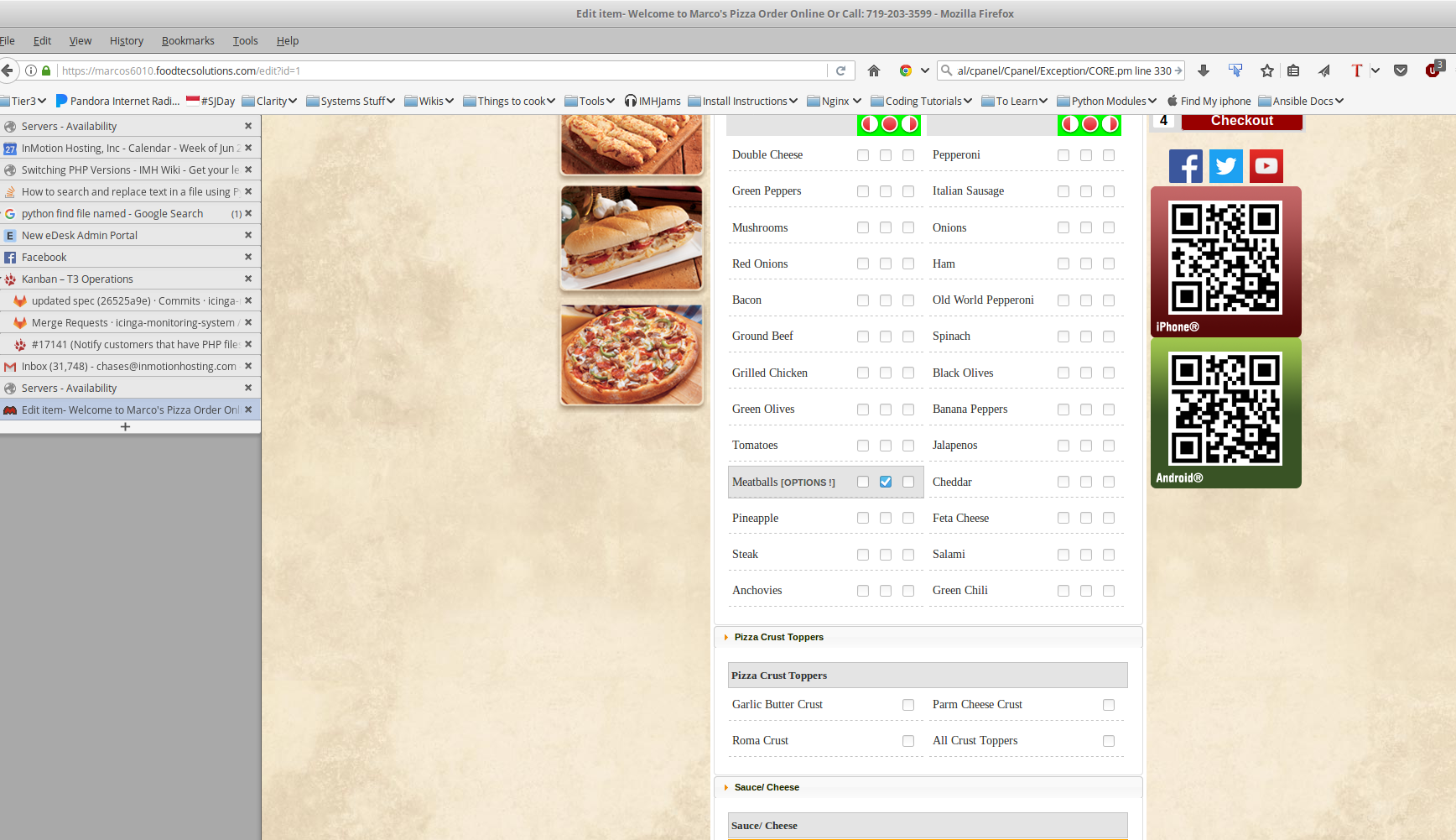Reload the current page
1456x840 pixels.
[x=840, y=70]
